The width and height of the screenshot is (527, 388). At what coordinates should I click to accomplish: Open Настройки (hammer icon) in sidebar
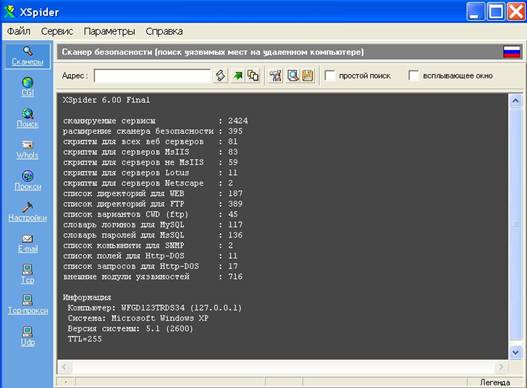[28, 212]
